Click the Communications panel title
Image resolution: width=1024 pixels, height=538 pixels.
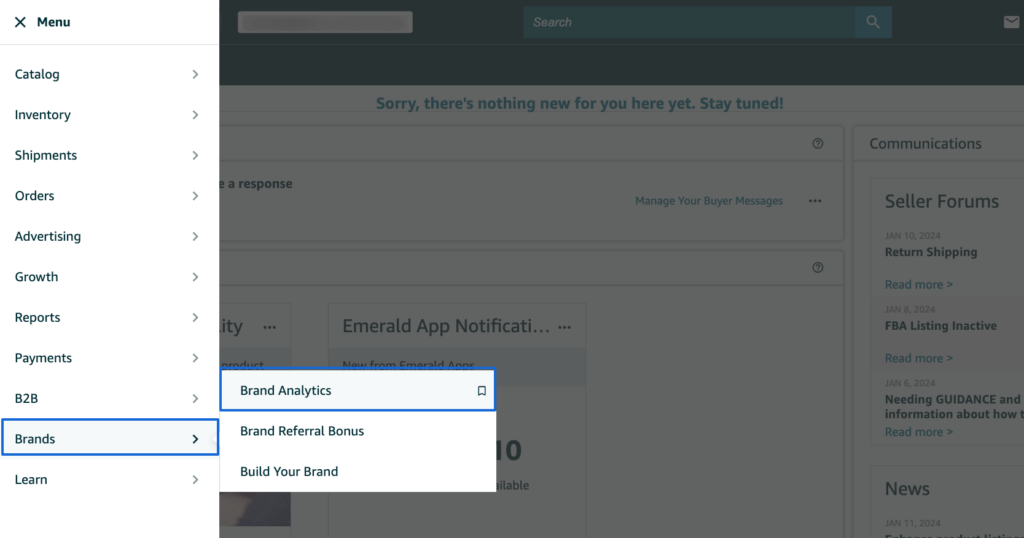click(925, 144)
